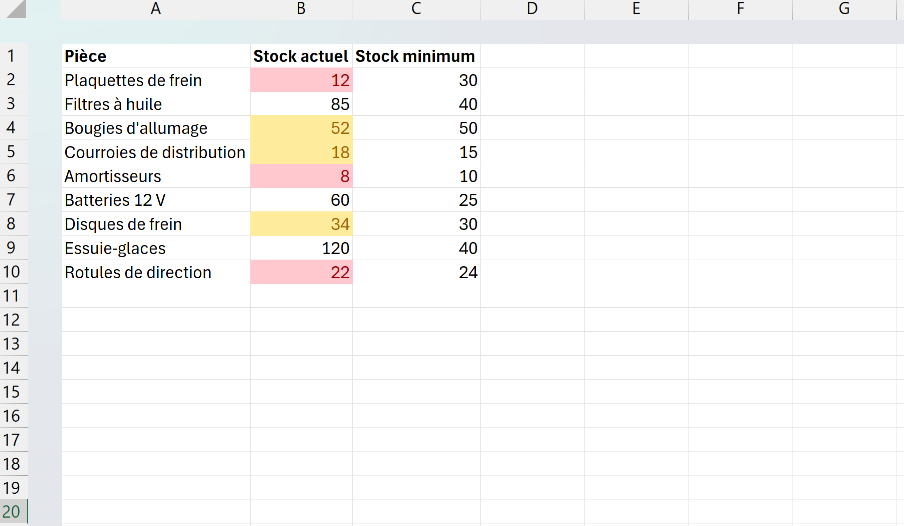This screenshot has height=526, width=904.
Task: Select the 'Disques de frein' cell
Action: tap(156, 224)
